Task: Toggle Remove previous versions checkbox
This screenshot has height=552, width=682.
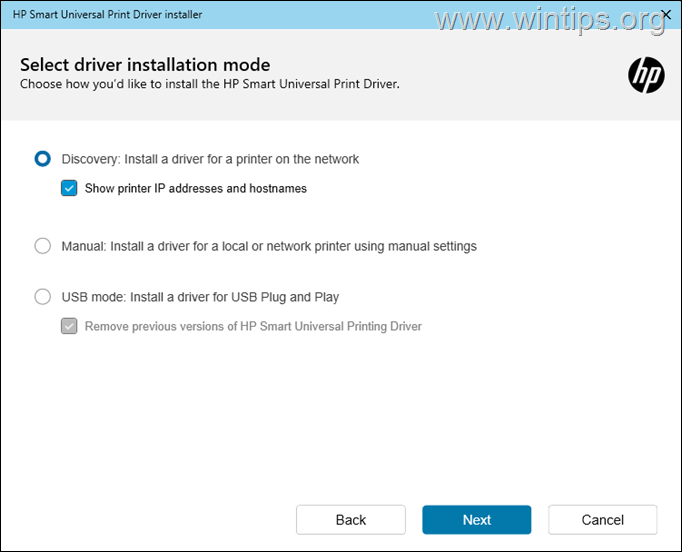Action: point(69,326)
